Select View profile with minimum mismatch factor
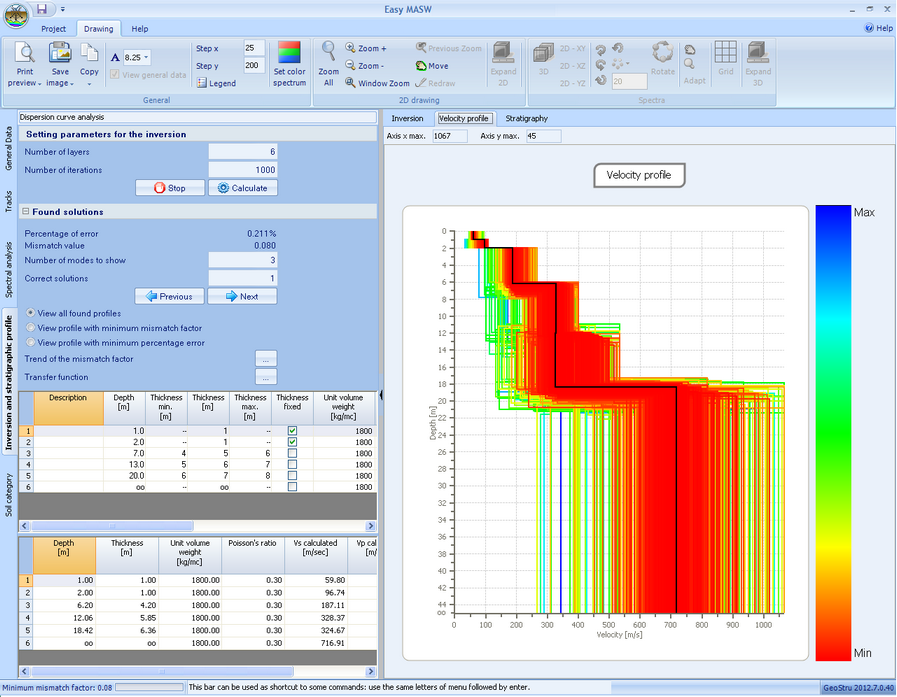The height and width of the screenshot is (697, 897). (x=31, y=328)
